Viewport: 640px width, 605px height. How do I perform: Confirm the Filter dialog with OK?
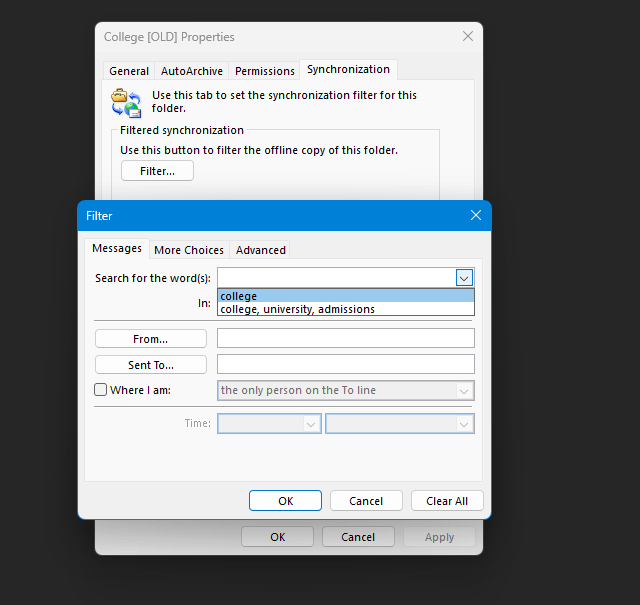(x=285, y=500)
